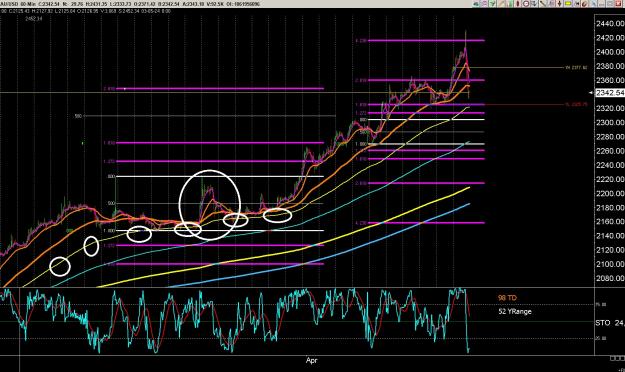Click the orange 98 TD label
Image resolution: width=625 pixels, height=372 pixels.
(x=507, y=298)
